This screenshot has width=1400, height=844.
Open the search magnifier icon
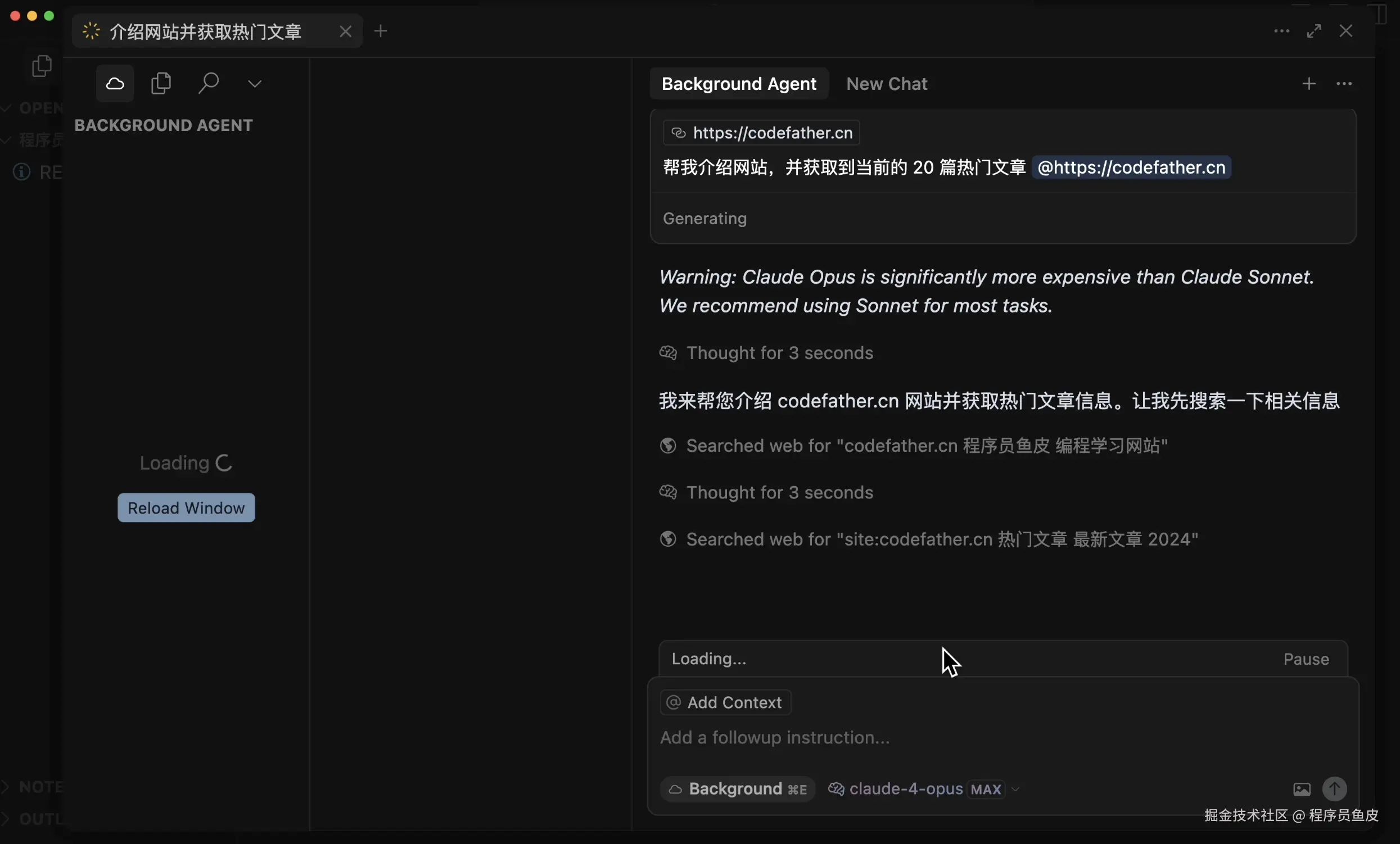209,84
